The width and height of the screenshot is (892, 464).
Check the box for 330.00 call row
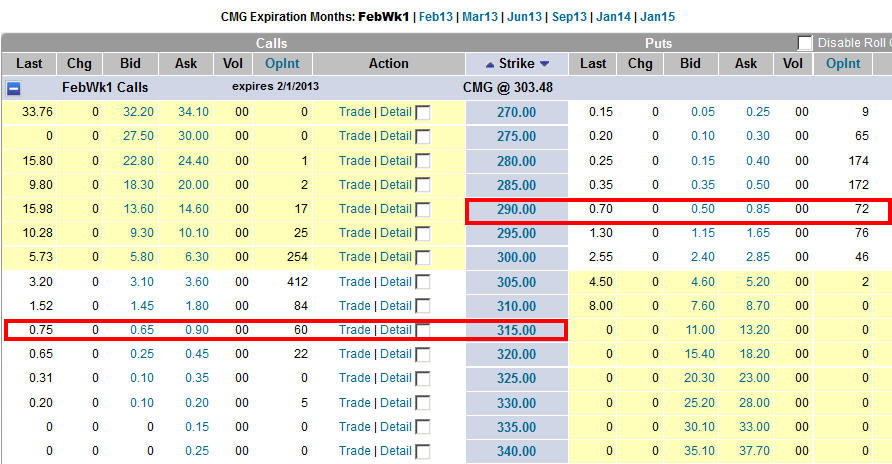pos(423,403)
